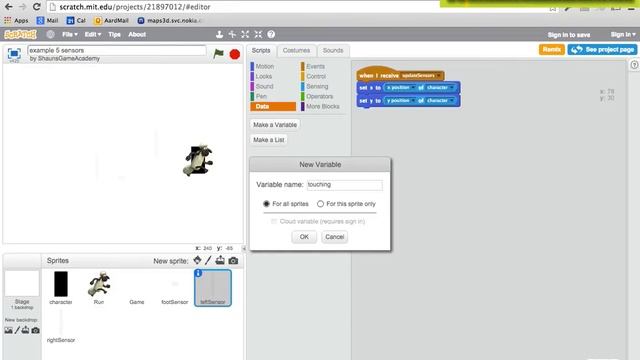The height and width of the screenshot is (360, 640).
Task: Open the Cal bookmark
Action: point(76,20)
